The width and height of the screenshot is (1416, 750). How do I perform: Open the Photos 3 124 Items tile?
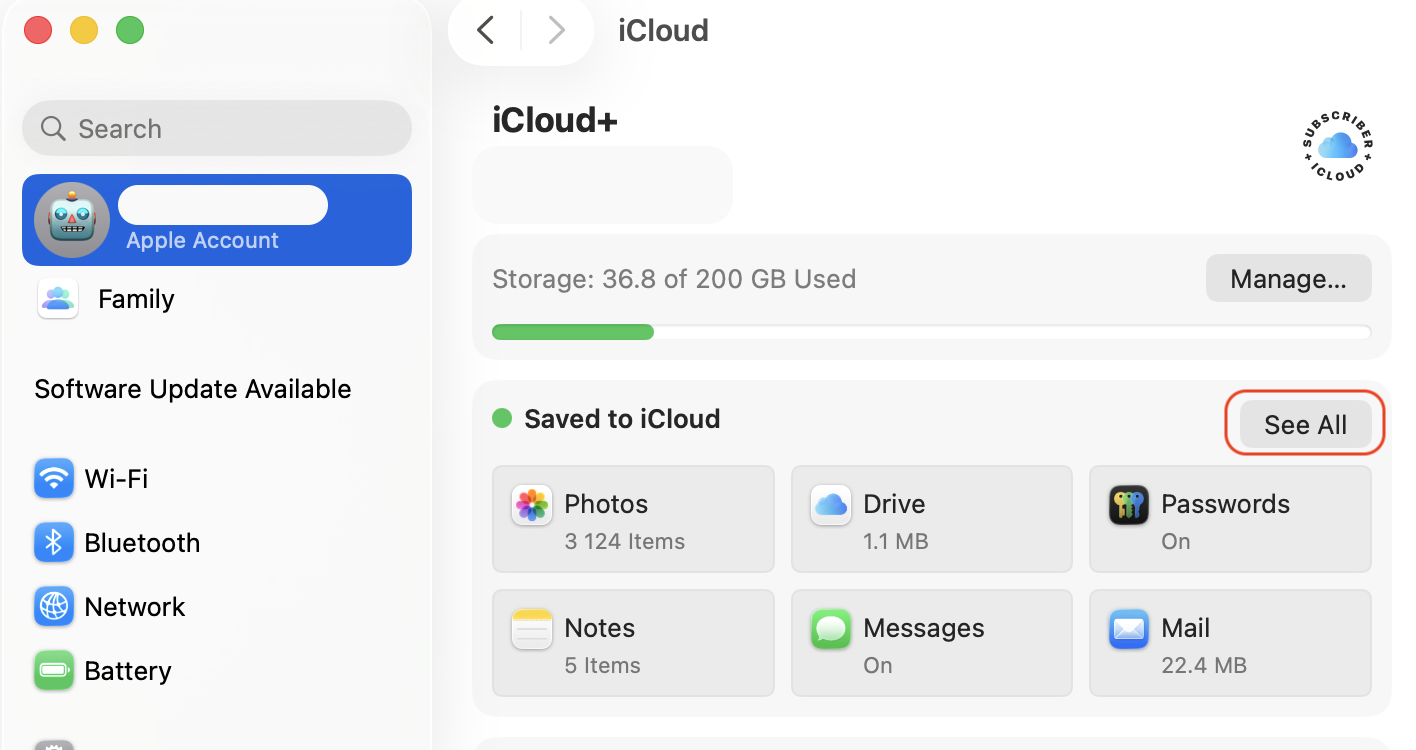coord(633,518)
